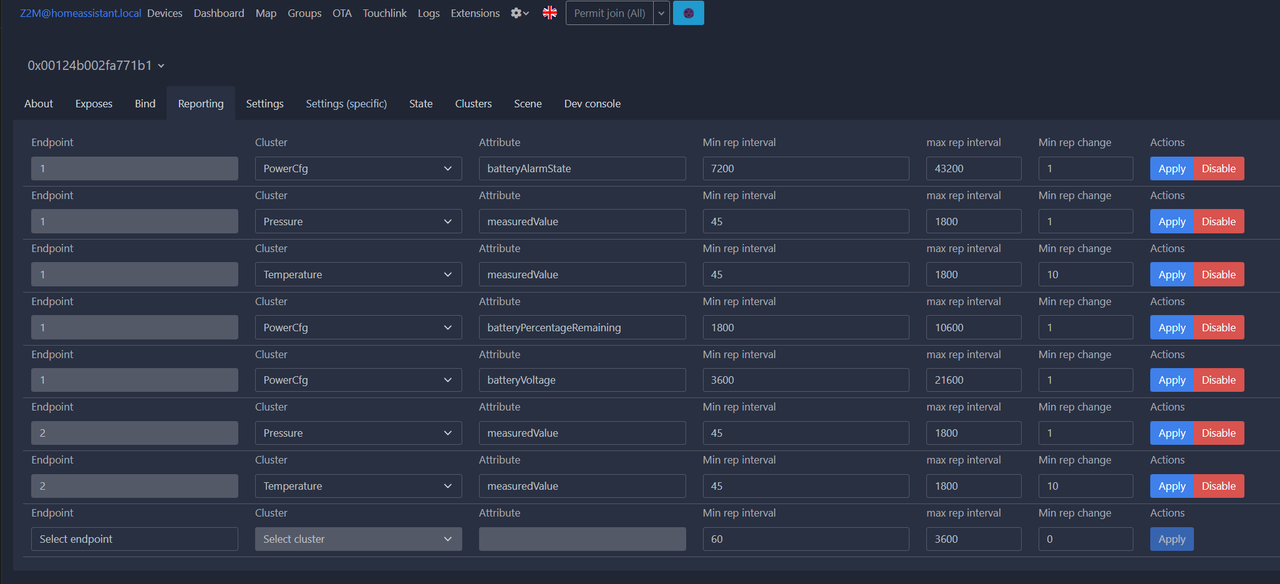
Task: Expand the Permit join dropdown arrow
Action: (662, 13)
